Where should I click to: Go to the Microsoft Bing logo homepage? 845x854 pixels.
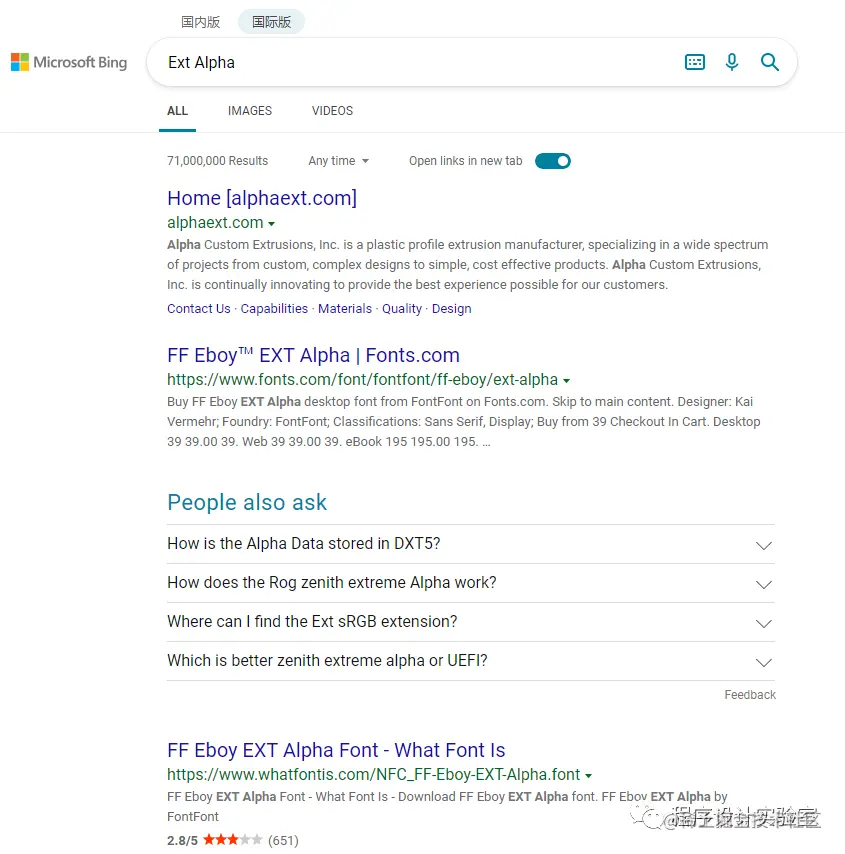[69, 62]
